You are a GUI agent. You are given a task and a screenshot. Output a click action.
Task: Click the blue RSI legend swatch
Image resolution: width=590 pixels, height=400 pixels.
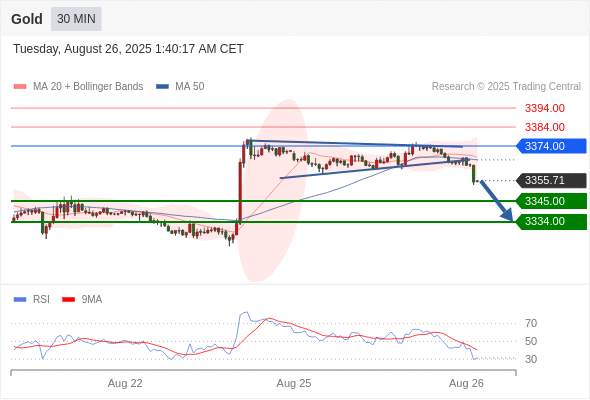(20, 300)
